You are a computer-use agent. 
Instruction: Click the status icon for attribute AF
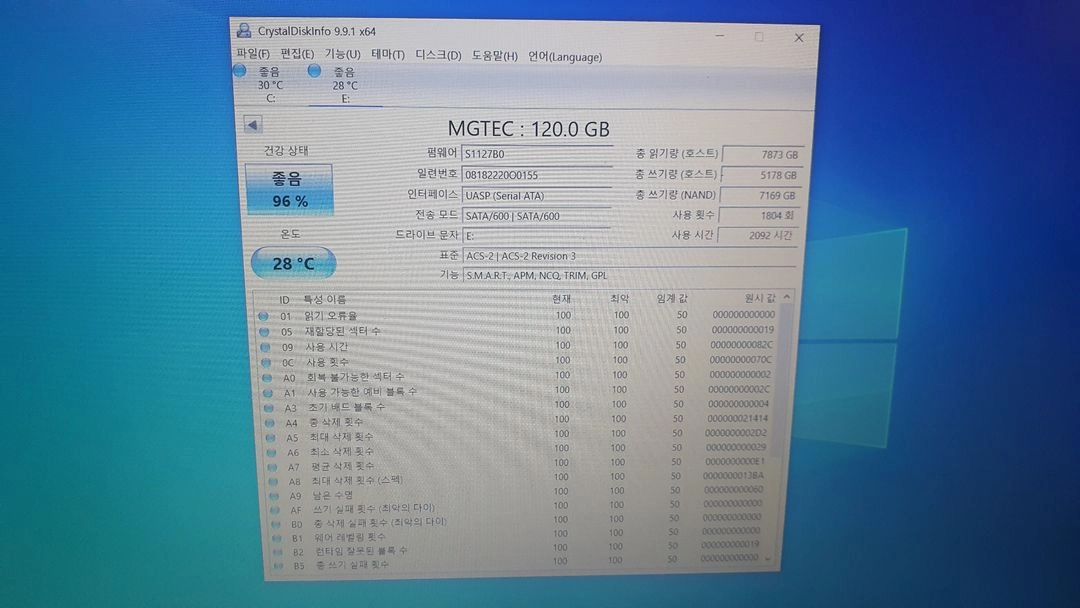tap(276, 510)
